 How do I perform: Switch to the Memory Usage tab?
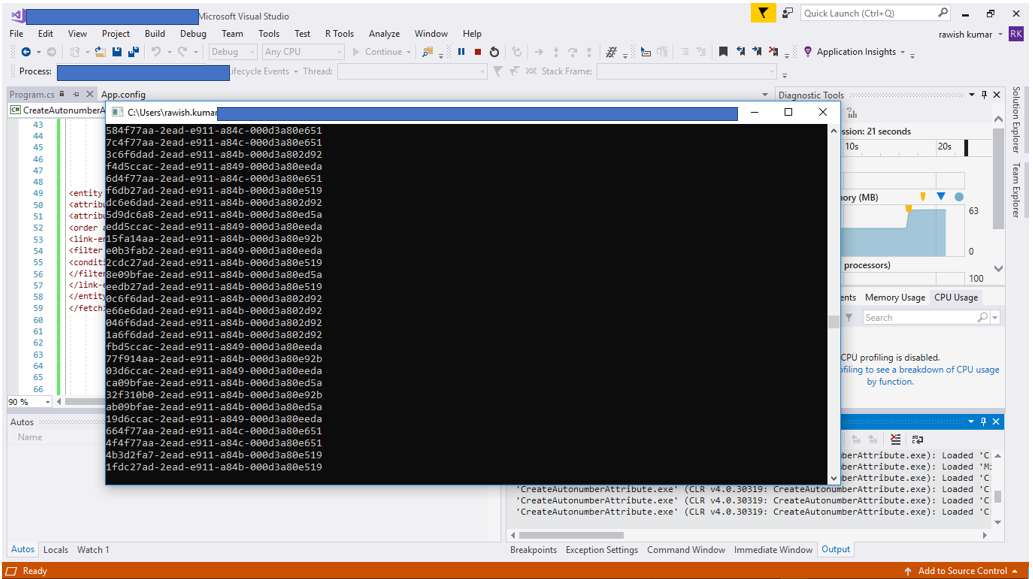[x=894, y=297]
